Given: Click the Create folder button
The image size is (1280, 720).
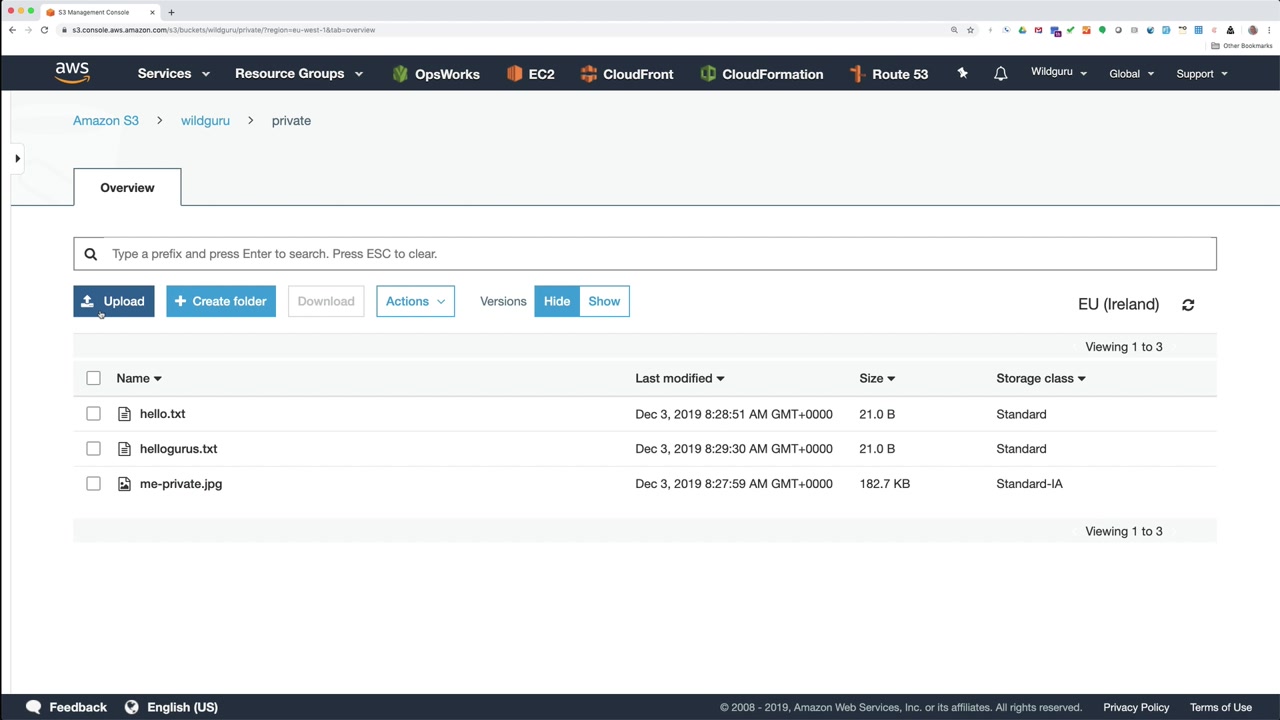Looking at the screenshot, I should [221, 301].
